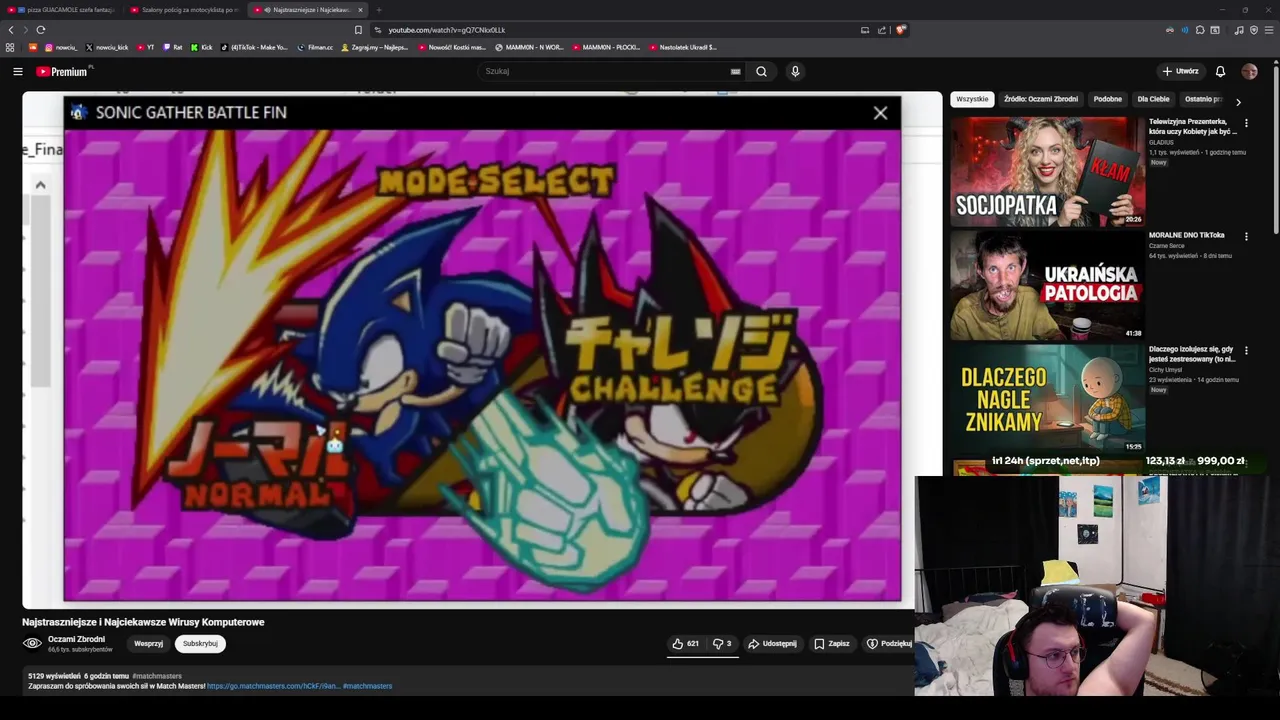The width and height of the screenshot is (1280, 720).
Task: Open nowciu_ Instagram bookmark
Action: point(61,47)
